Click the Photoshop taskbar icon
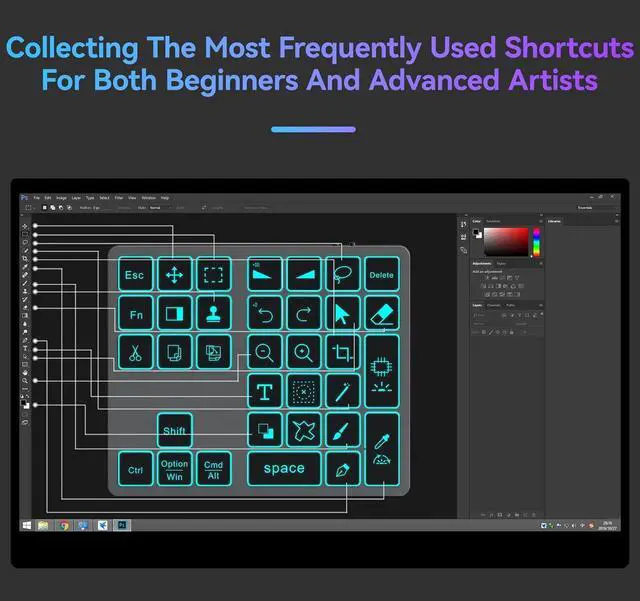The width and height of the screenshot is (640, 601). (122, 525)
